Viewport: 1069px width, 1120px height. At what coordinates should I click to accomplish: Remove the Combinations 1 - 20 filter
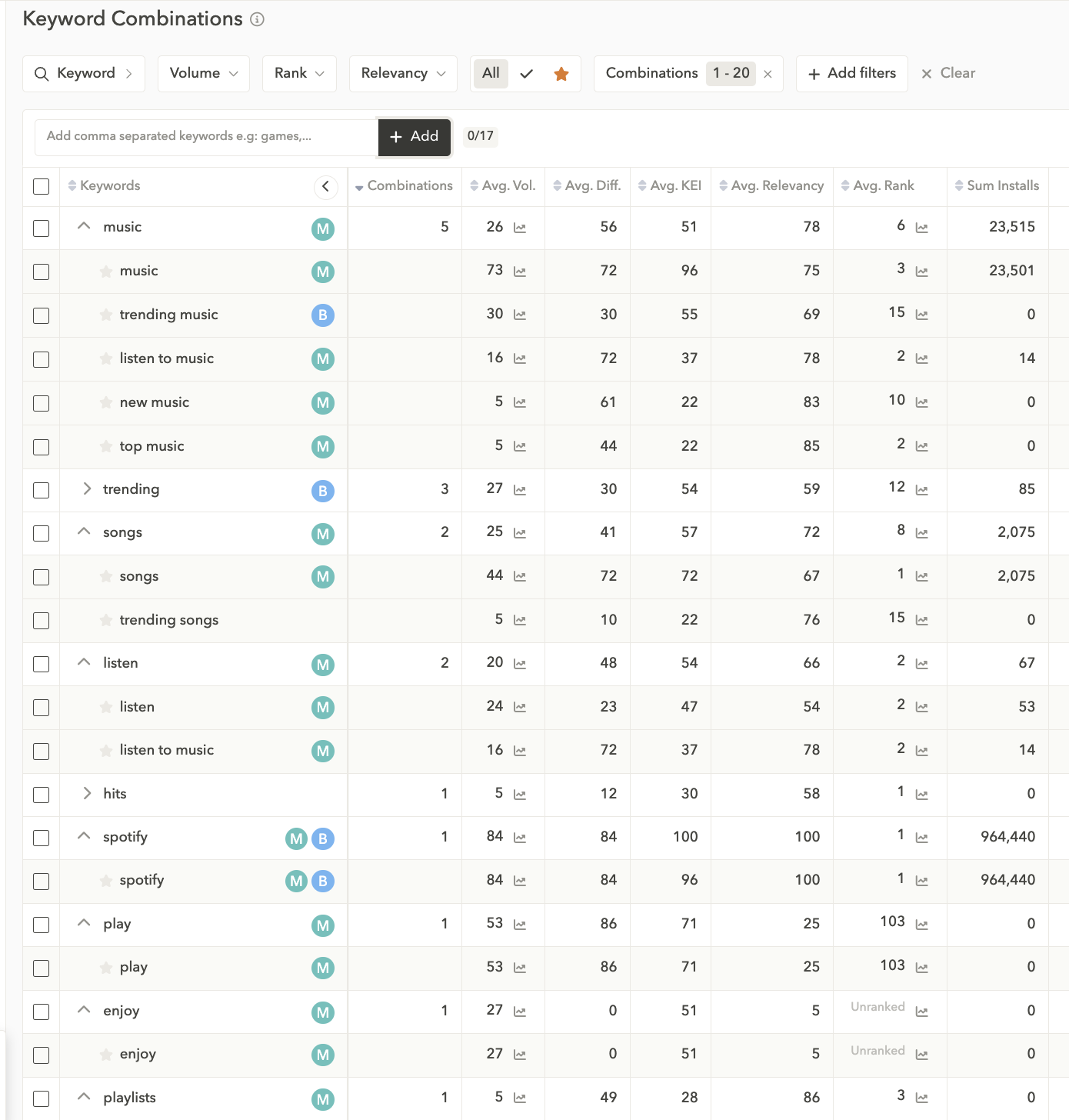(768, 74)
